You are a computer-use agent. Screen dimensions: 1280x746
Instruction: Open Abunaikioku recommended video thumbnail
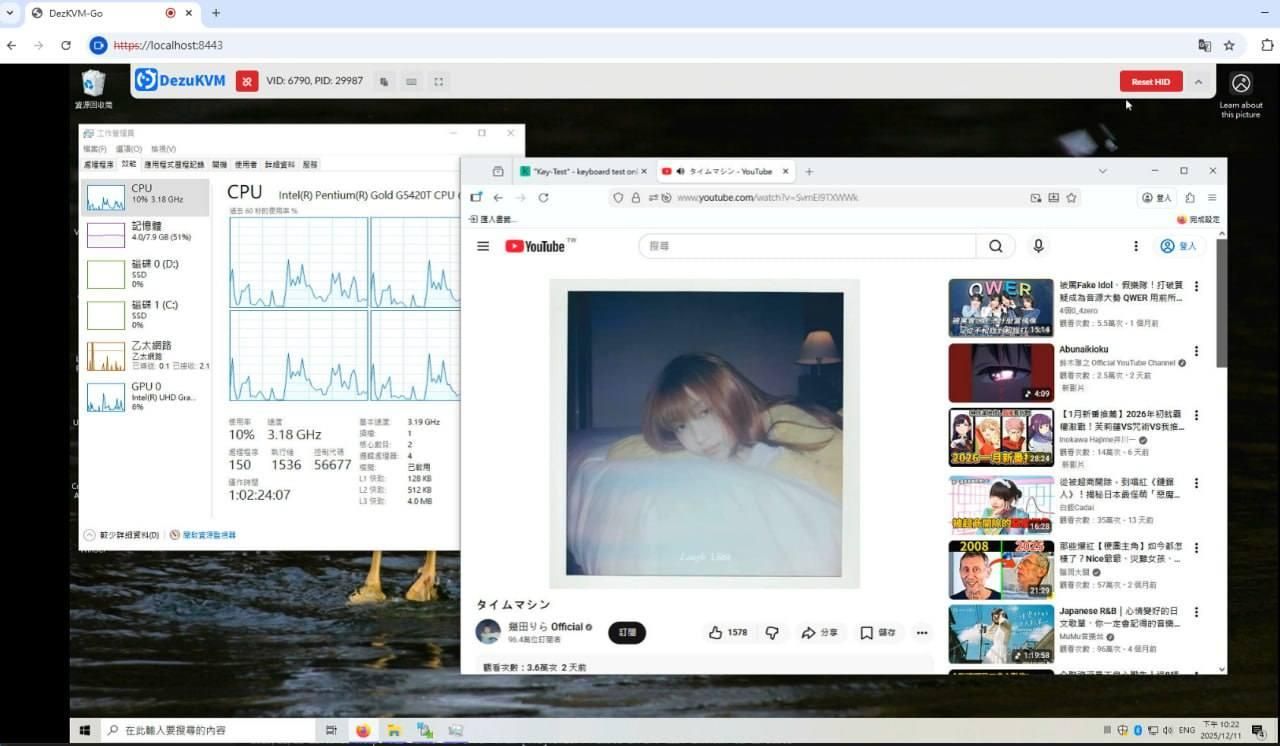pyautogui.click(x=1001, y=373)
